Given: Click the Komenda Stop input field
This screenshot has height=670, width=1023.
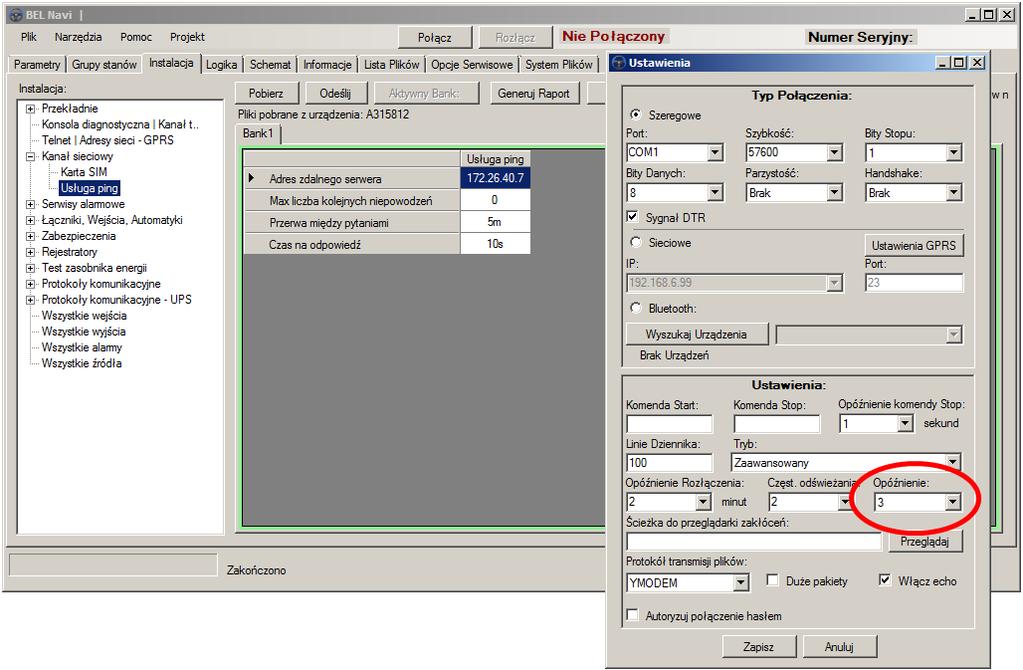Looking at the screenshot, I should (776, 424).
